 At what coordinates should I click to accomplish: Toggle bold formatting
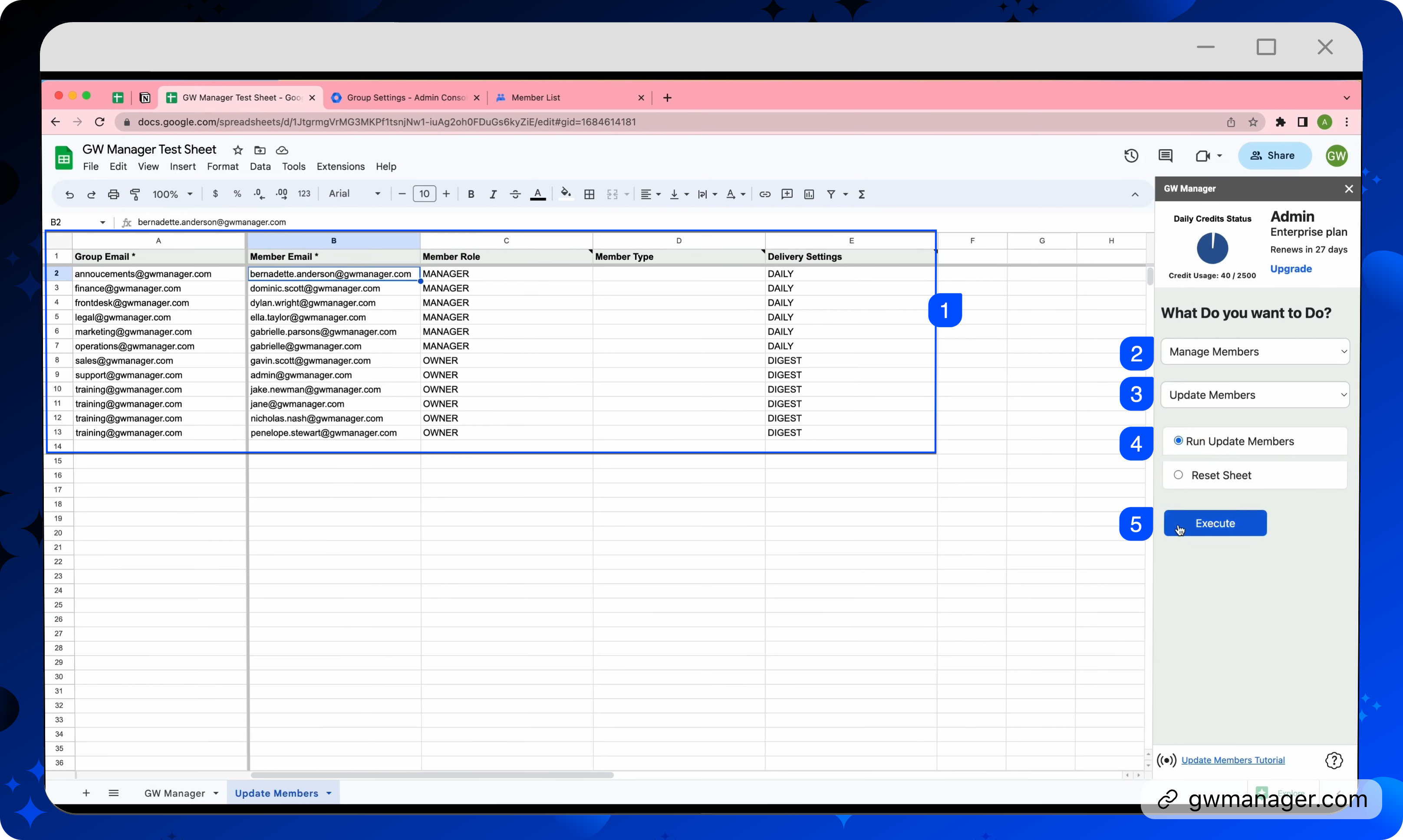coord(471,194)
